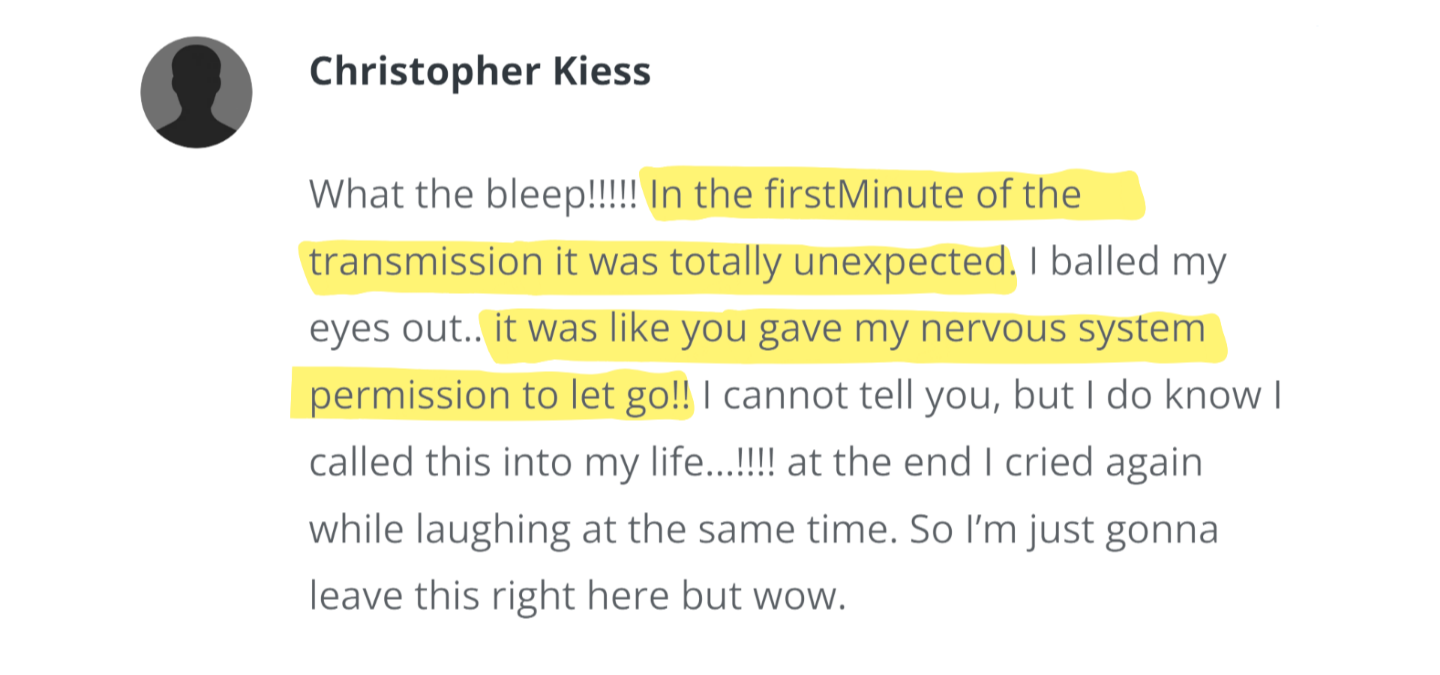Click the "What the bleep!!!!!" opening text
The width and height of the screenshot is (1440, 675).
click(x=474, y=193)
